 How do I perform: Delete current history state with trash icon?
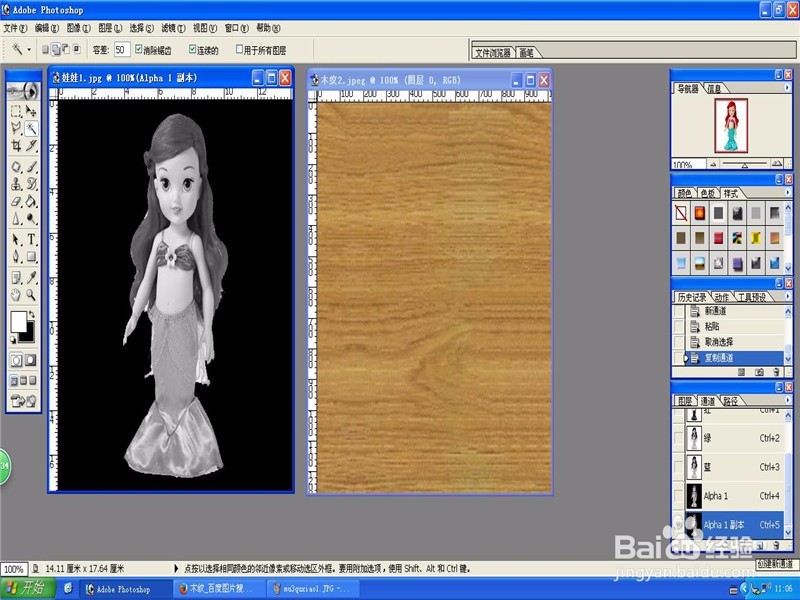coord(776,373)
